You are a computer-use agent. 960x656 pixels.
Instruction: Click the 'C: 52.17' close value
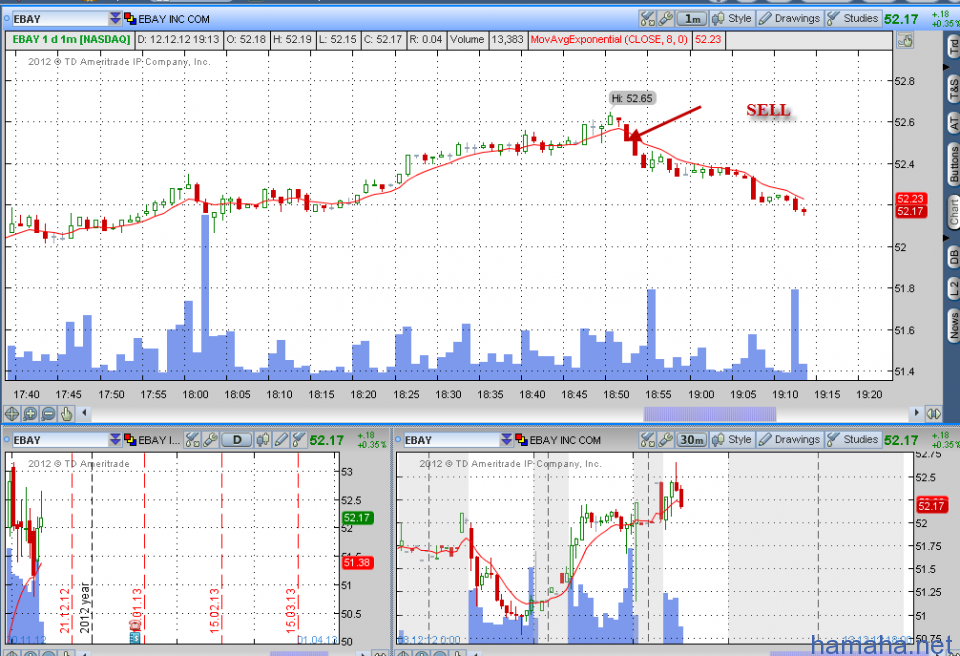click(x=383, y=40)
